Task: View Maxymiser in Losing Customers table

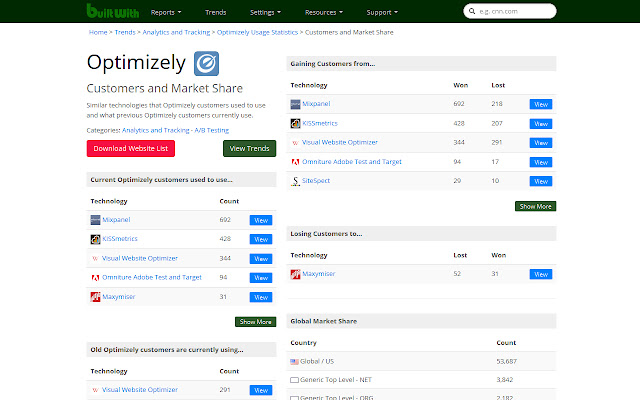Action: 541,274
